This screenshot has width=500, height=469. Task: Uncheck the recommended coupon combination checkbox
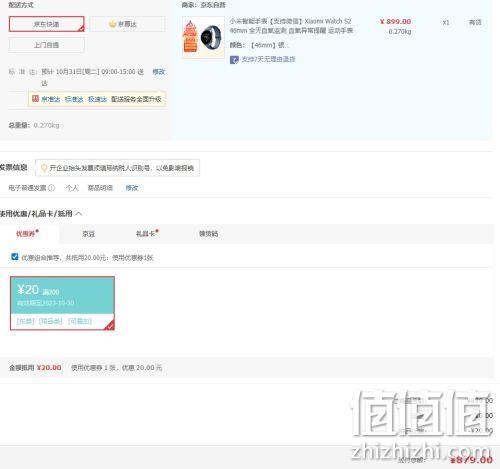point(14,257)
